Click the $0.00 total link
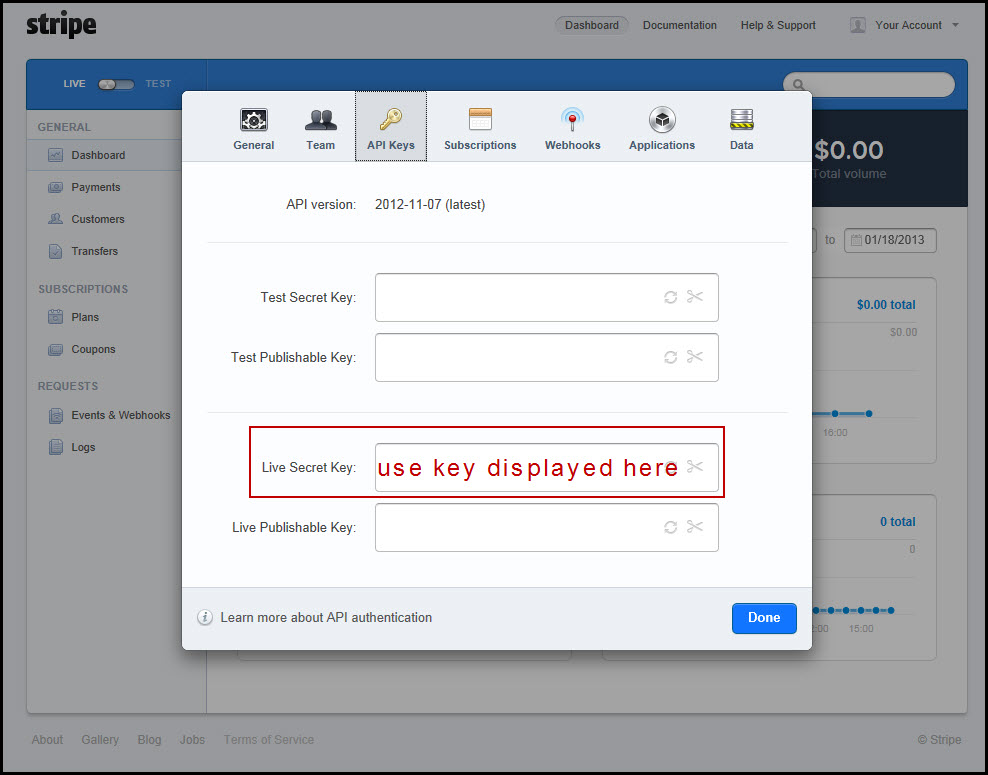988x775 pixels. click(886, 305)
